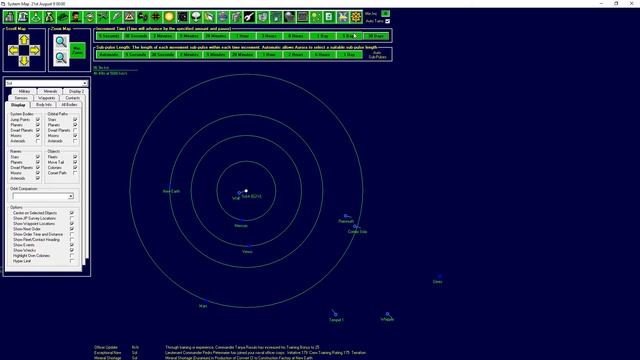Click the Max Zoom button
The height and width of the screenshot is (360, 640).
77,51
